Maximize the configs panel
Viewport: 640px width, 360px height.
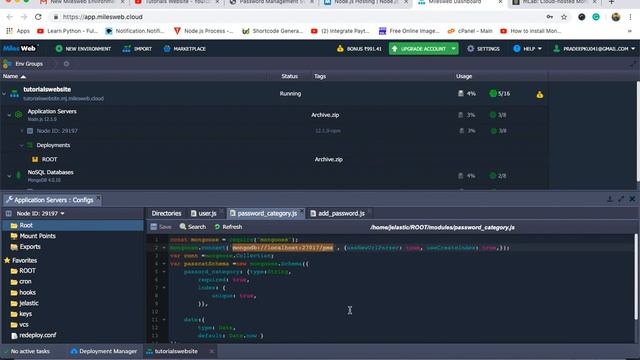click(x=621, y=199)
